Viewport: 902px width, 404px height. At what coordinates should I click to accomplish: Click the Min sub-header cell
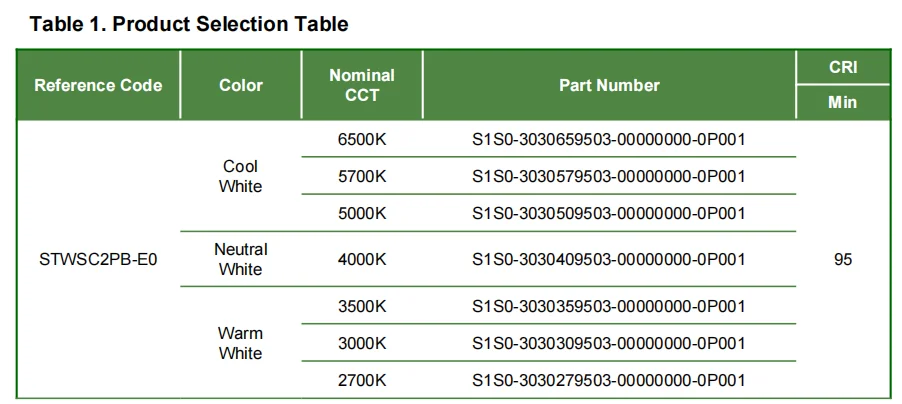coord(843,102)
